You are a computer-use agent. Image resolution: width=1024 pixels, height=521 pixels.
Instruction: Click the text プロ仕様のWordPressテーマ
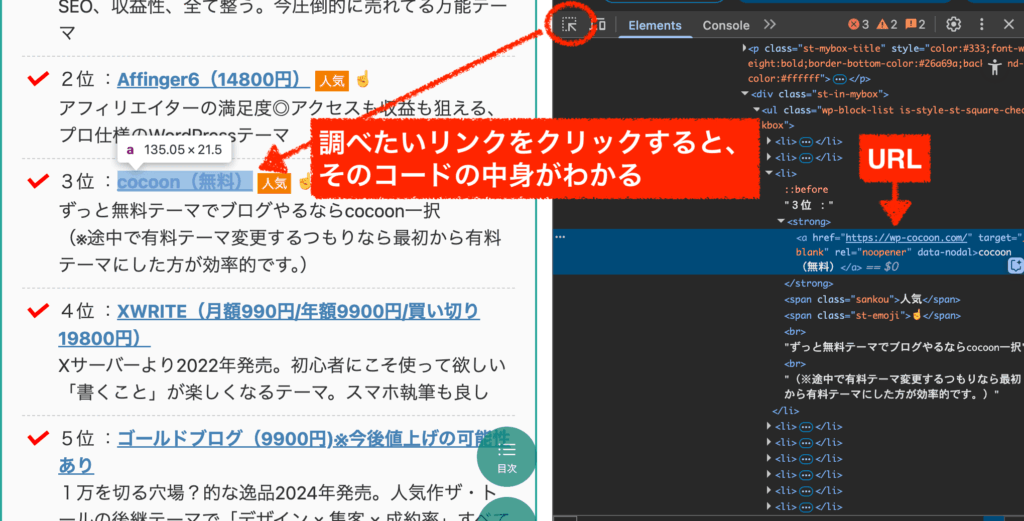coord(174,136)
